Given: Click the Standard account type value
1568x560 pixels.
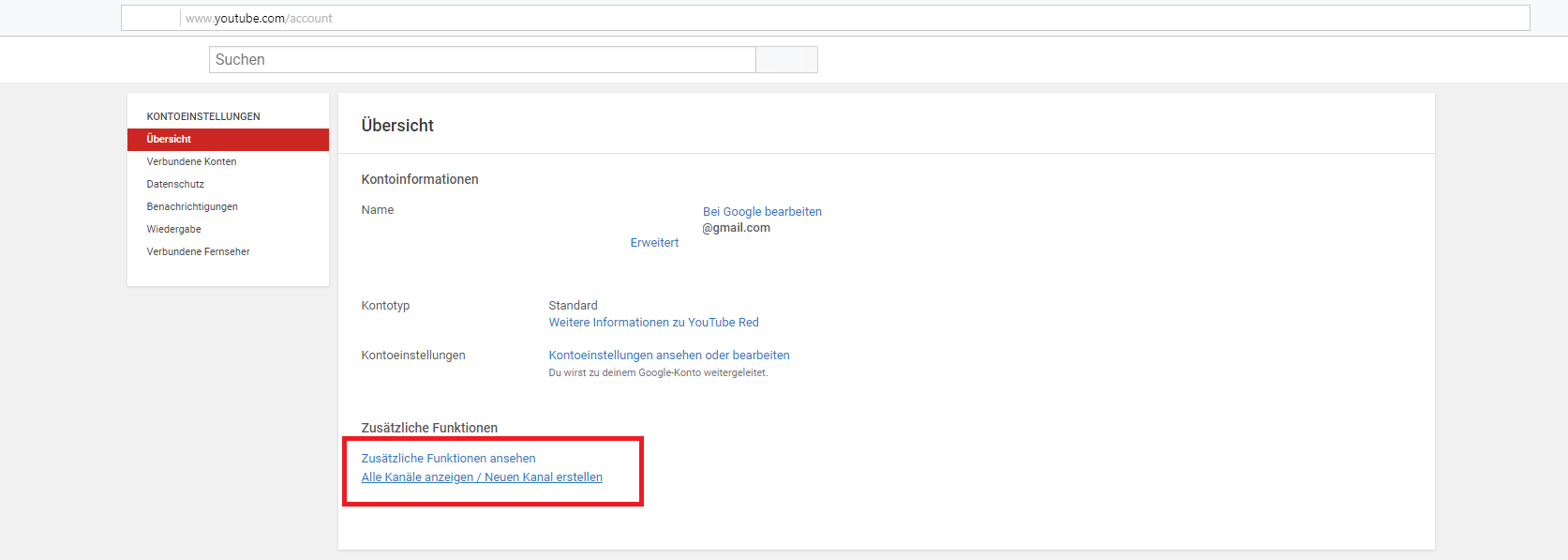Looking at the screenshot, I should click(573, 305).
